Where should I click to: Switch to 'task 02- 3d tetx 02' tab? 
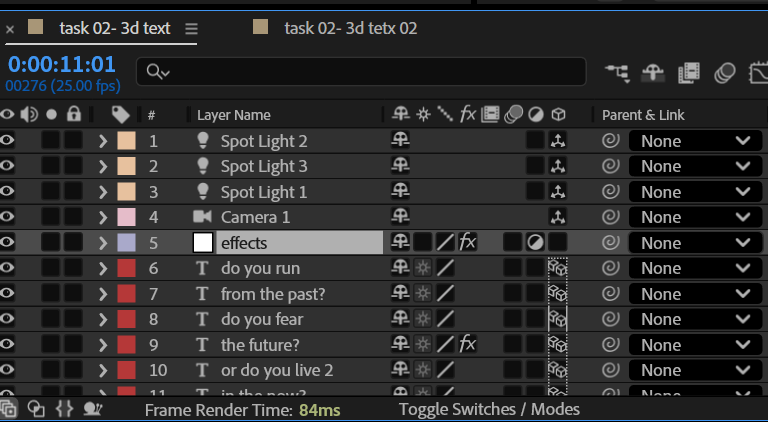click(x=350, y=28)
